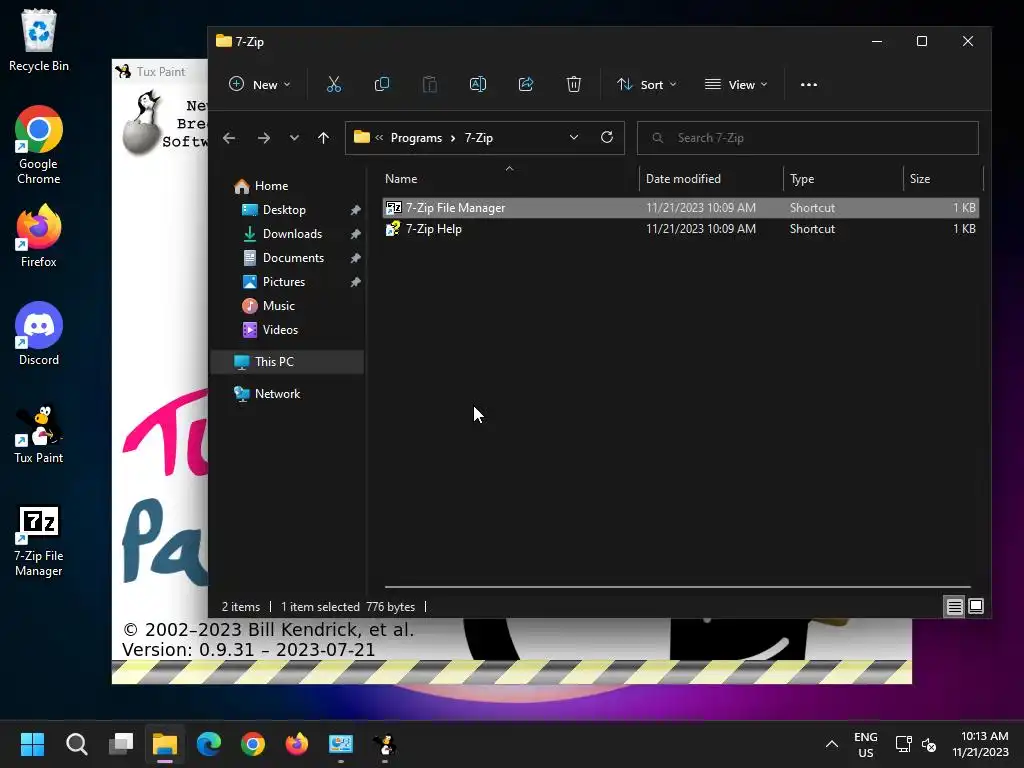Click the Tux Paint penguin taskbar icon
This screenshot has height=768, width=1024.
pos(385,744)
